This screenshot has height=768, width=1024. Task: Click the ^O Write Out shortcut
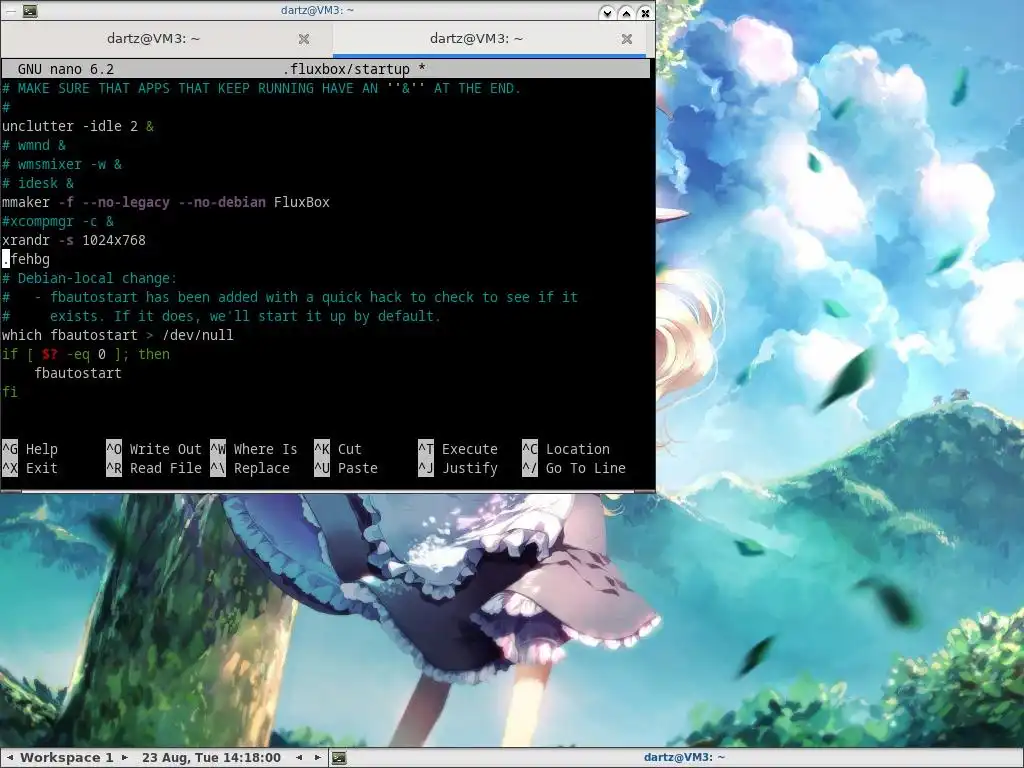(154, 449)
